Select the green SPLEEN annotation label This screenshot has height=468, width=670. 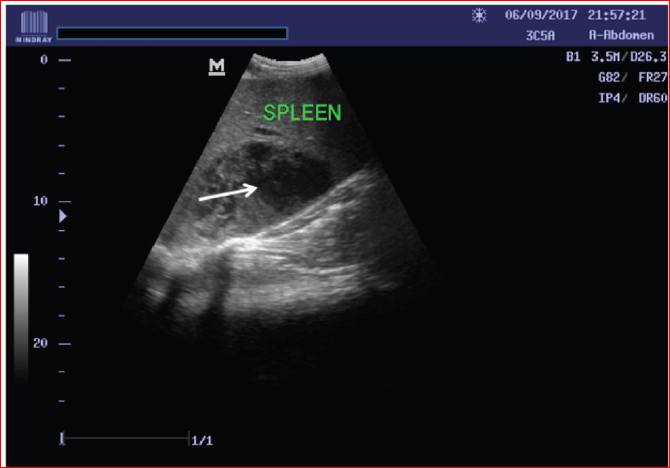click(302, 114)
